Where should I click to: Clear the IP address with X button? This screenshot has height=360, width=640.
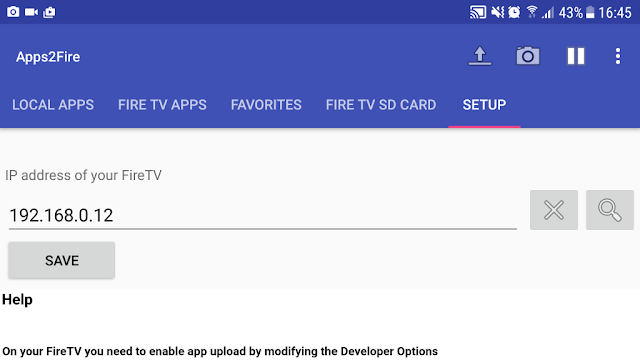[554, 210]
